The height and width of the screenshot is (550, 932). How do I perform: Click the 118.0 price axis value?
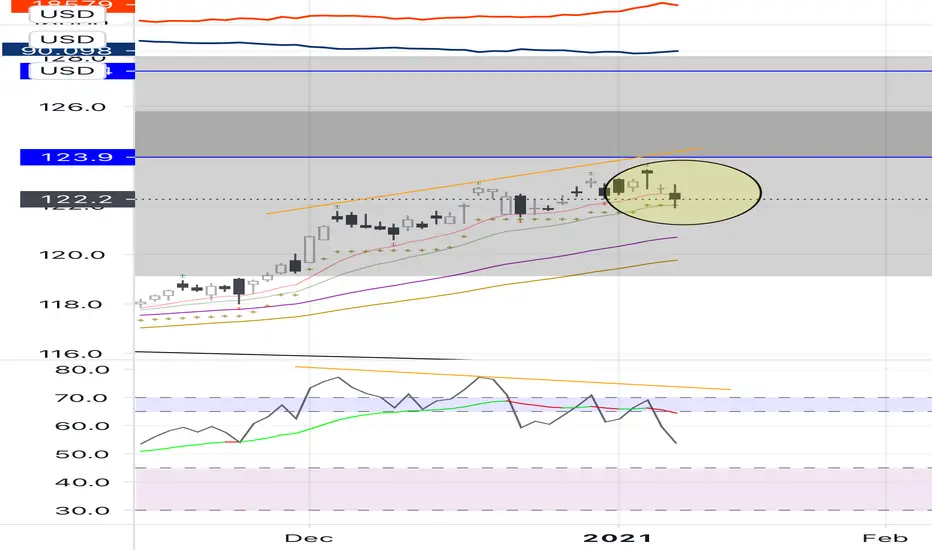(72, 304)
